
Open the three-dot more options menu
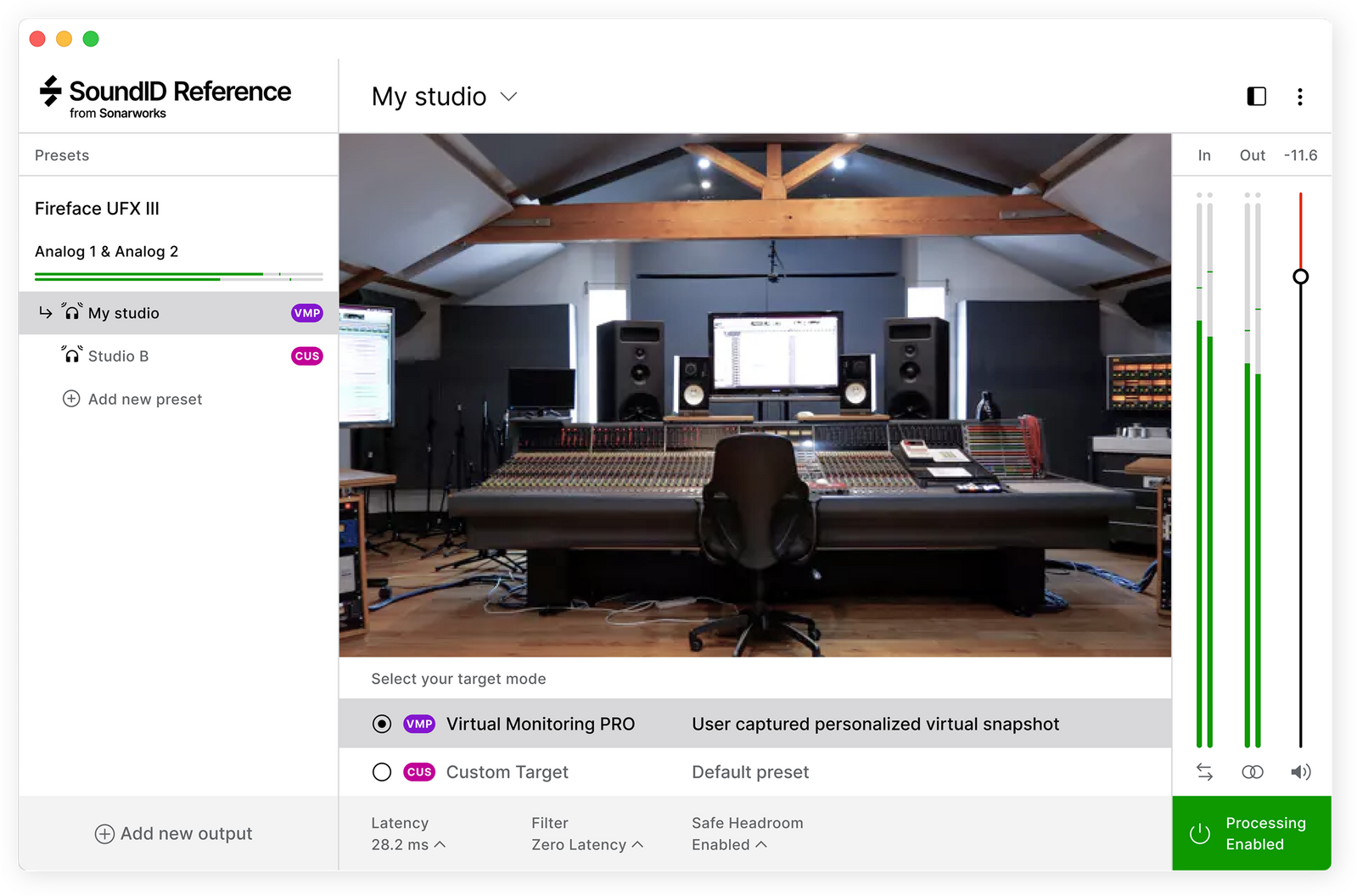click(1299, 97)
